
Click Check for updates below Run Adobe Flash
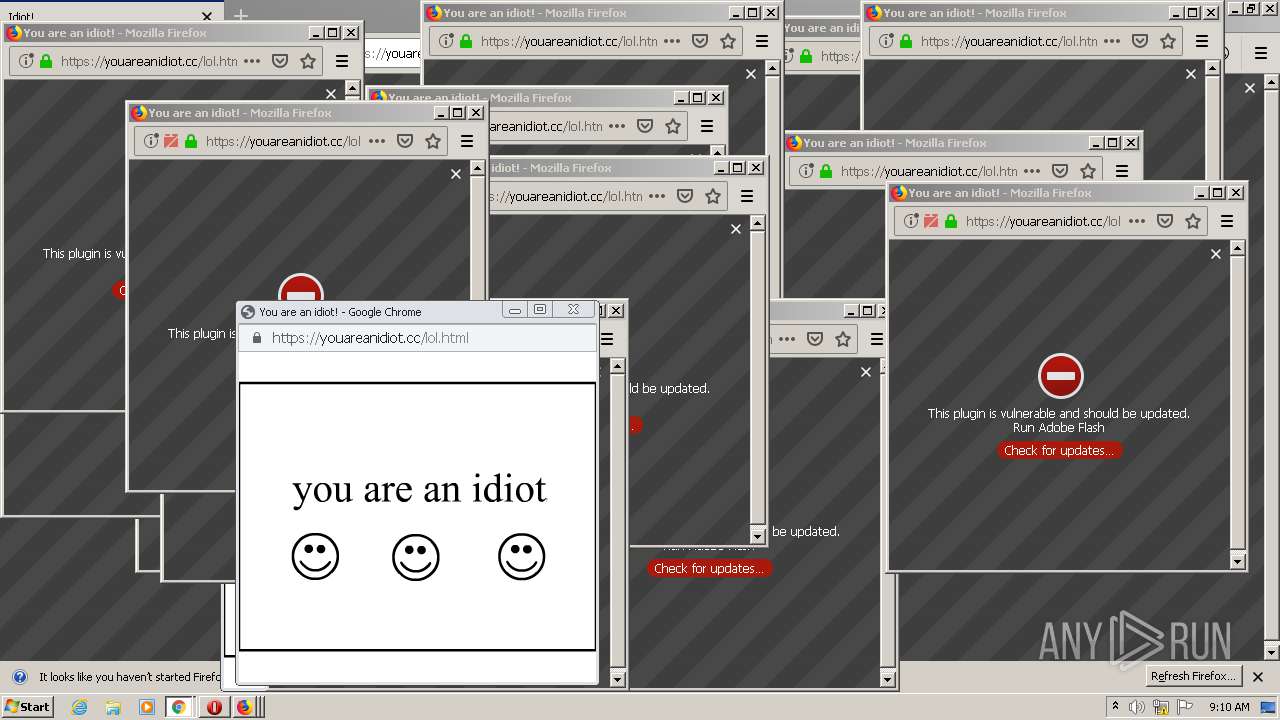[x=1059, y=450]
